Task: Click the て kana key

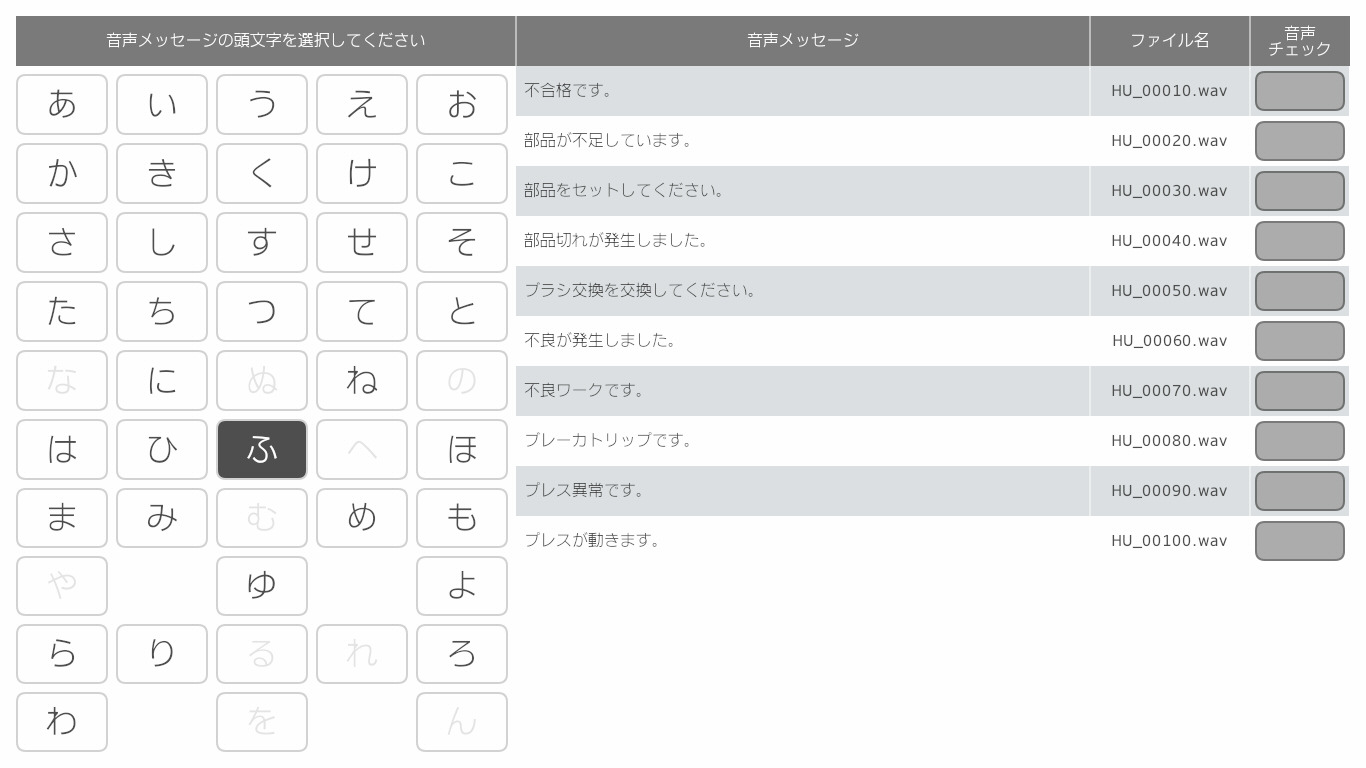Action: (362, 311)
